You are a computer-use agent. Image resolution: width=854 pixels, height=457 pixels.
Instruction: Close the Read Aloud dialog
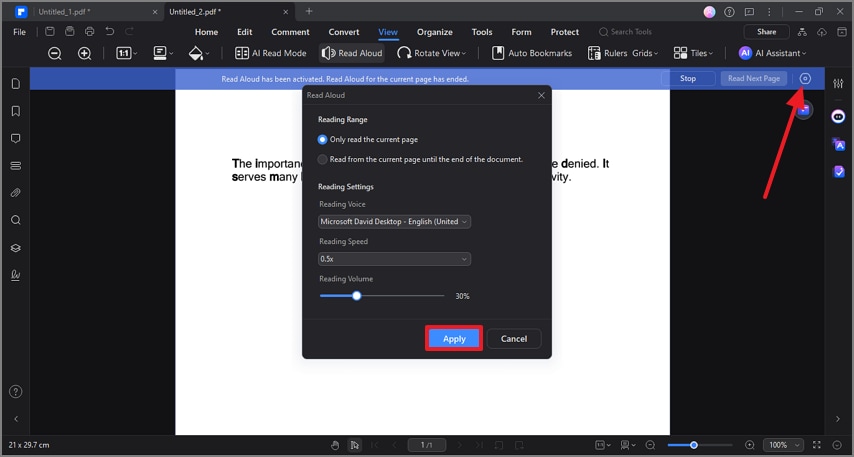541,95
